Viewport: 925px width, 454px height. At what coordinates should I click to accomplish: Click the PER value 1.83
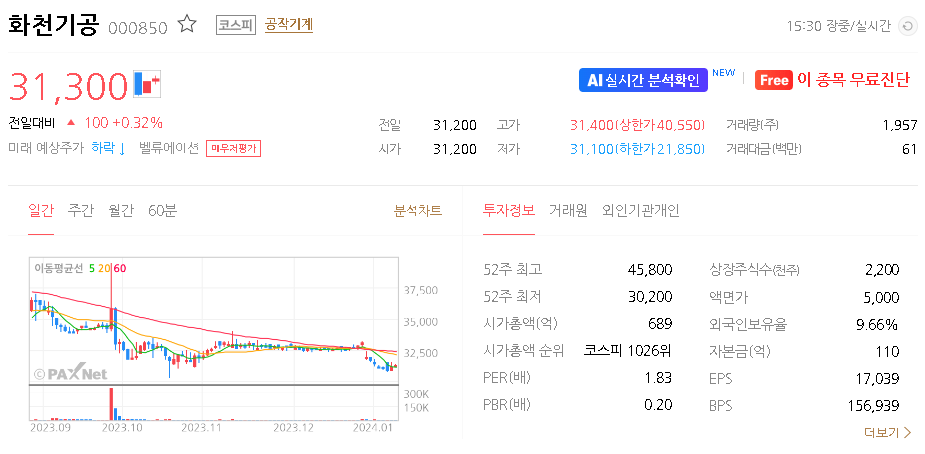pos(658,378)
